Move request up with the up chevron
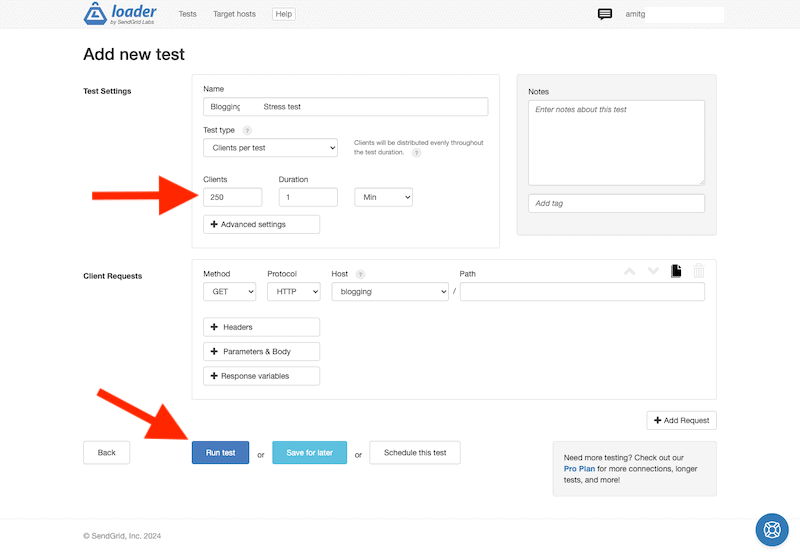 click(630, 271)
